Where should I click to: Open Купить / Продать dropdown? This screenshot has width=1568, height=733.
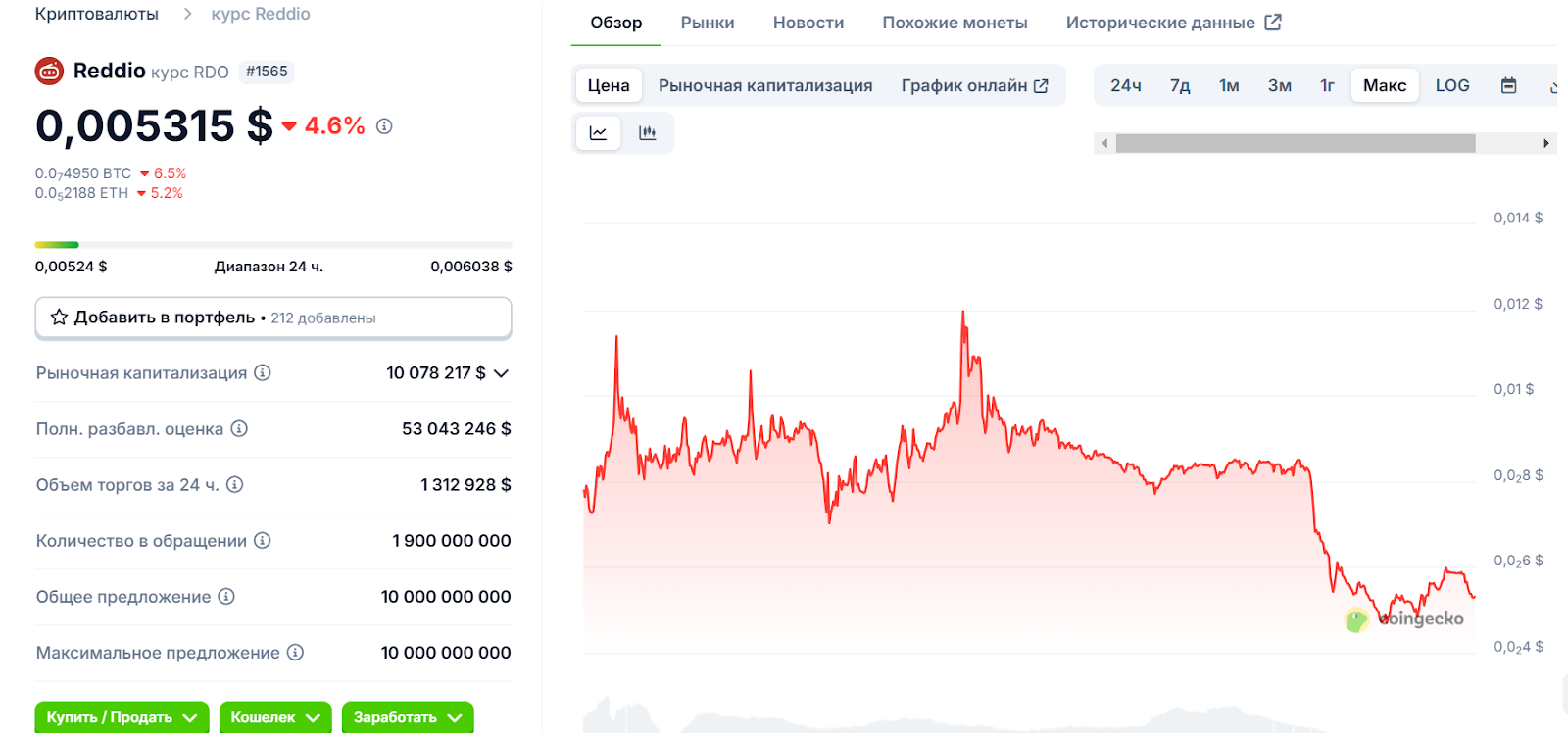click(122, 717)
